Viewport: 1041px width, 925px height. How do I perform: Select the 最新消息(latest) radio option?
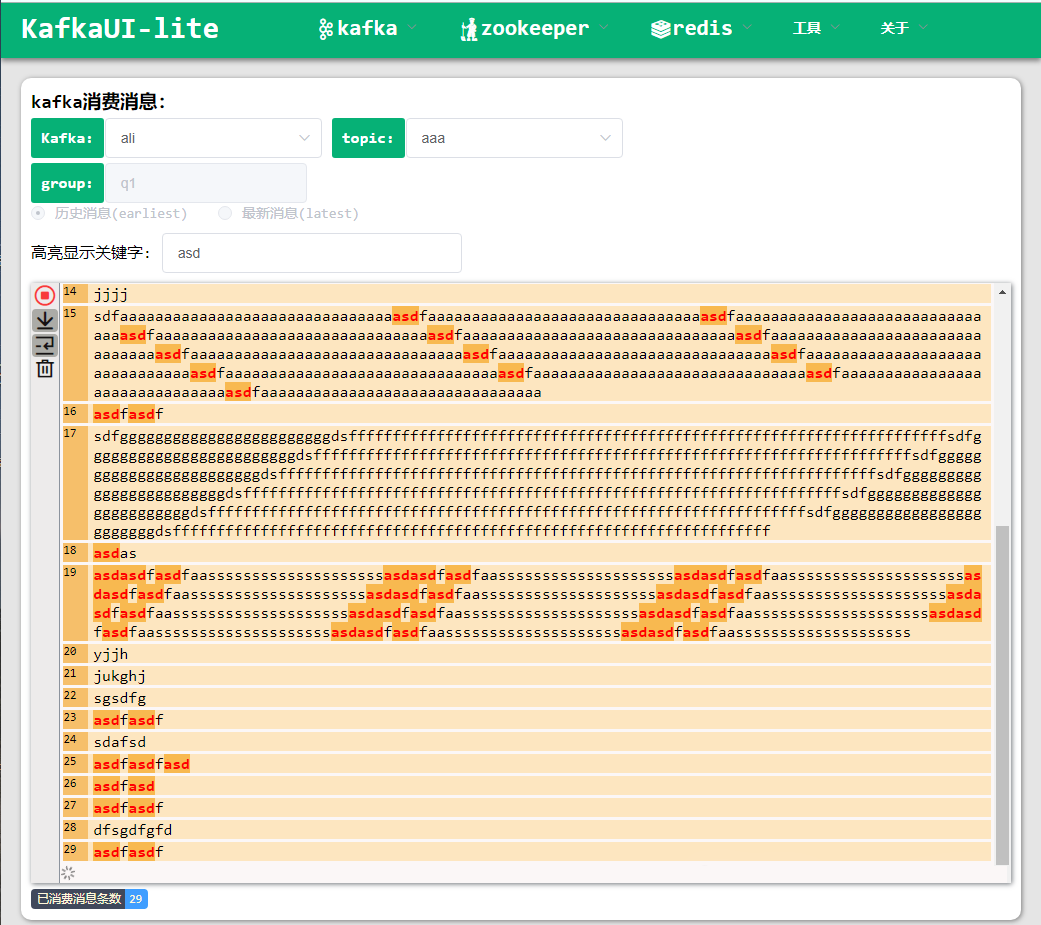tap(225, 213)
